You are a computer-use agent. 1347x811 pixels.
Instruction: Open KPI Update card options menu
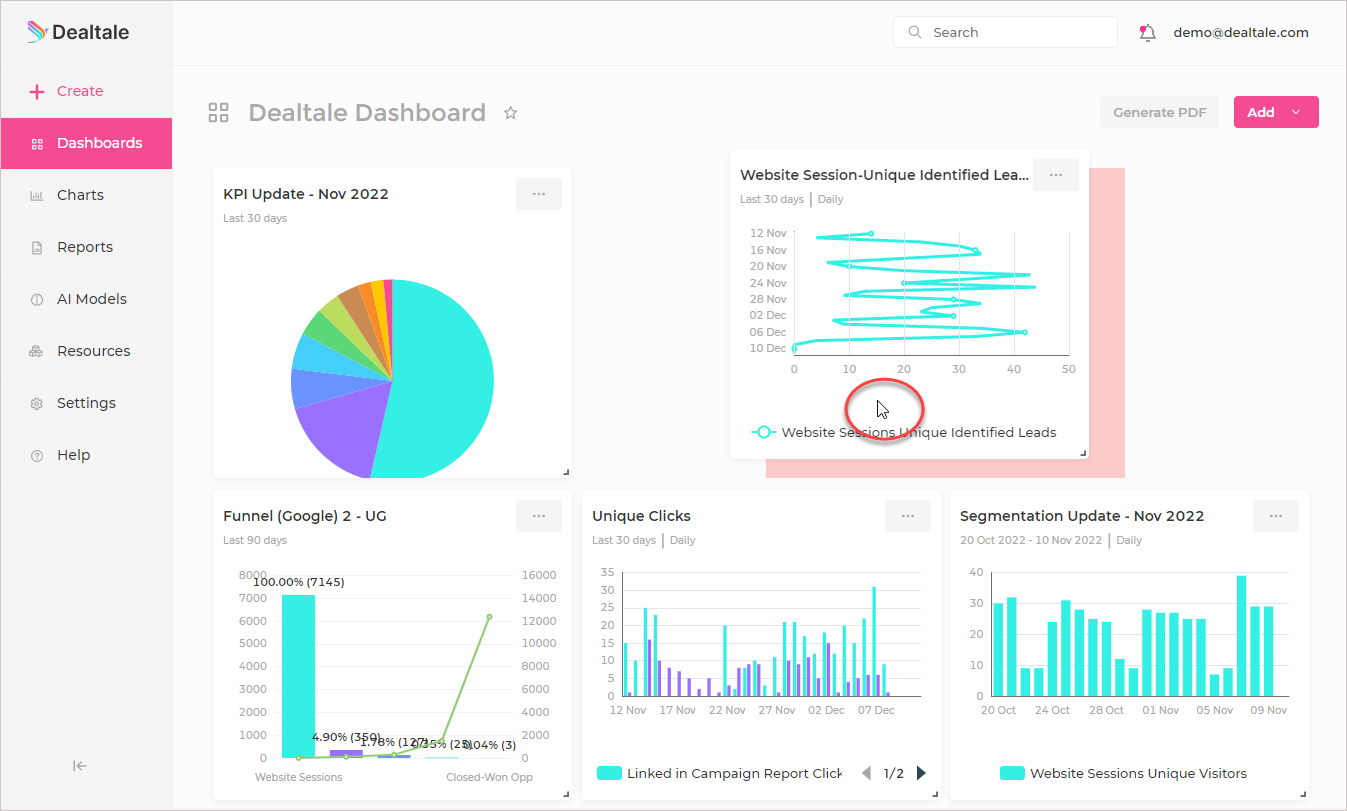(x=539, y=194)
